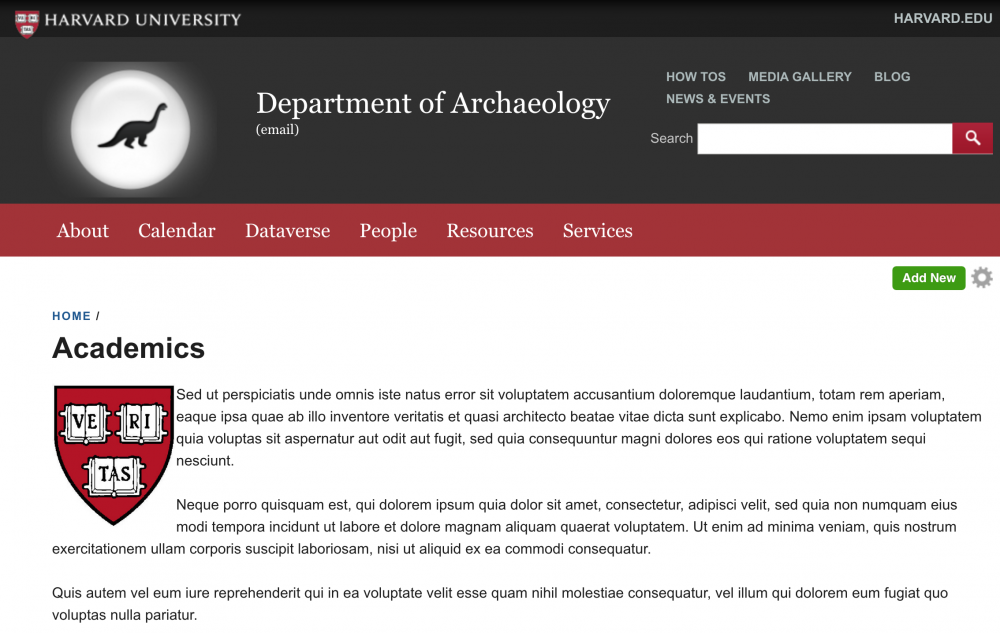
Task: Click the (email) link under the title
Action: click(x=277, y=129)
